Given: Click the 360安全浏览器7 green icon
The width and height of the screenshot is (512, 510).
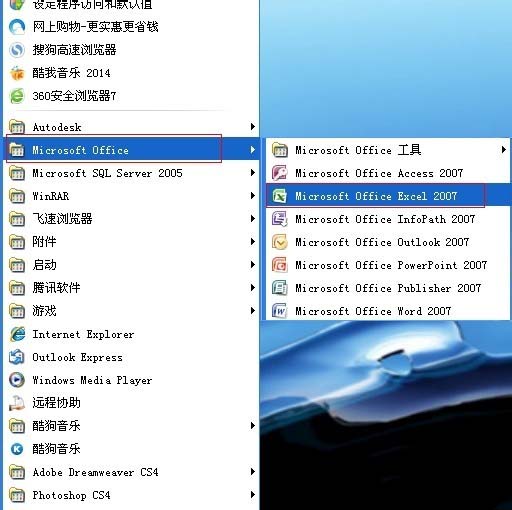Looking at the screenshot, I should coord(17,96).
